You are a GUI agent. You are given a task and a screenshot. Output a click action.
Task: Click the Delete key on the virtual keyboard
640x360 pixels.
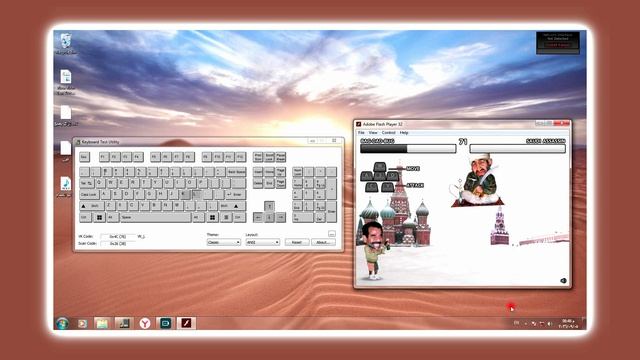click(258, 183)
